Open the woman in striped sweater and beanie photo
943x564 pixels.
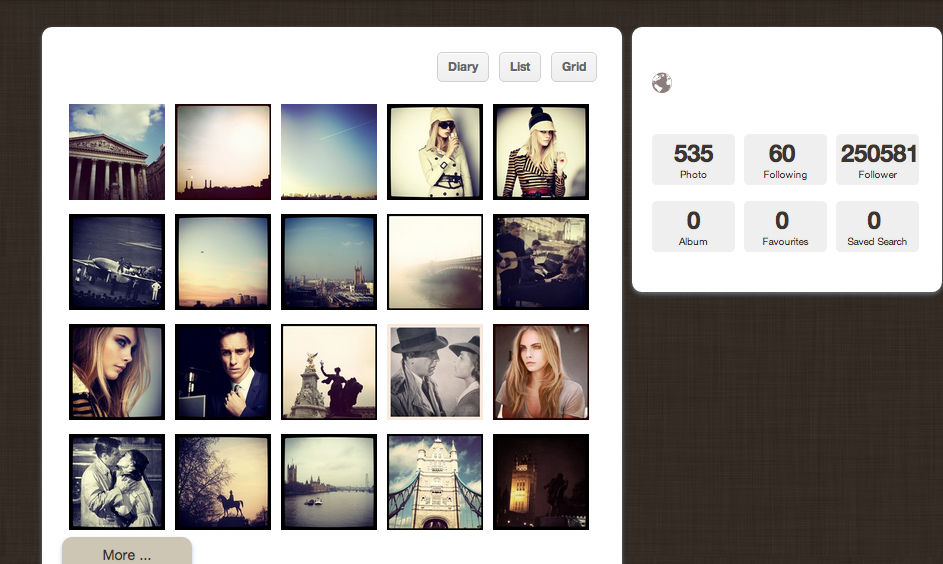[541, 152]
